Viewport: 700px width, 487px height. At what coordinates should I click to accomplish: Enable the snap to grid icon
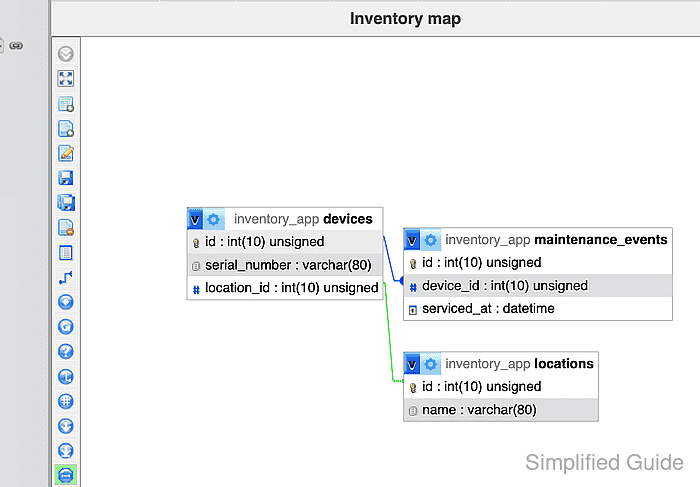point(66,401)
